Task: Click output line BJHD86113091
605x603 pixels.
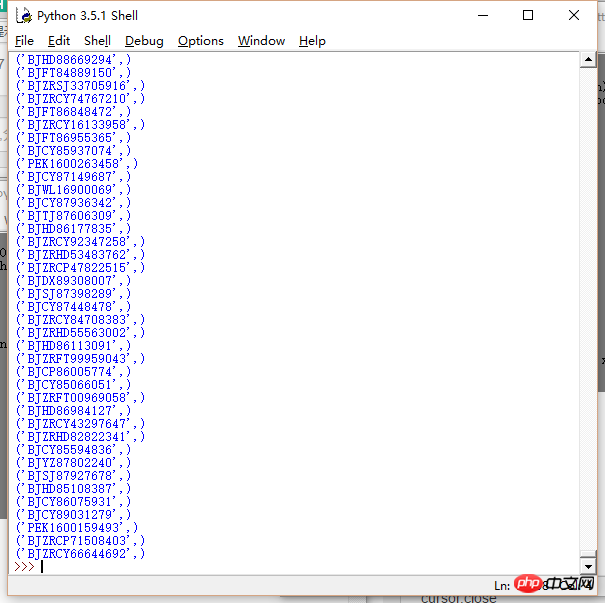Action: click(73, 346)
